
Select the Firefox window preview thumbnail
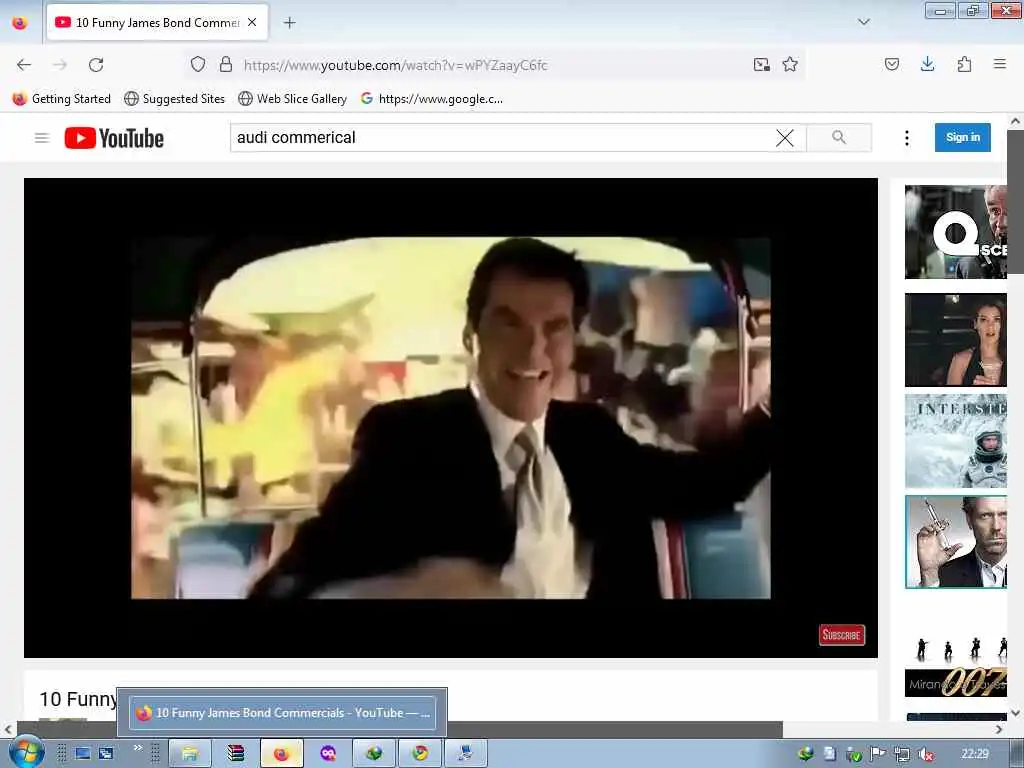tap(282, 712)
